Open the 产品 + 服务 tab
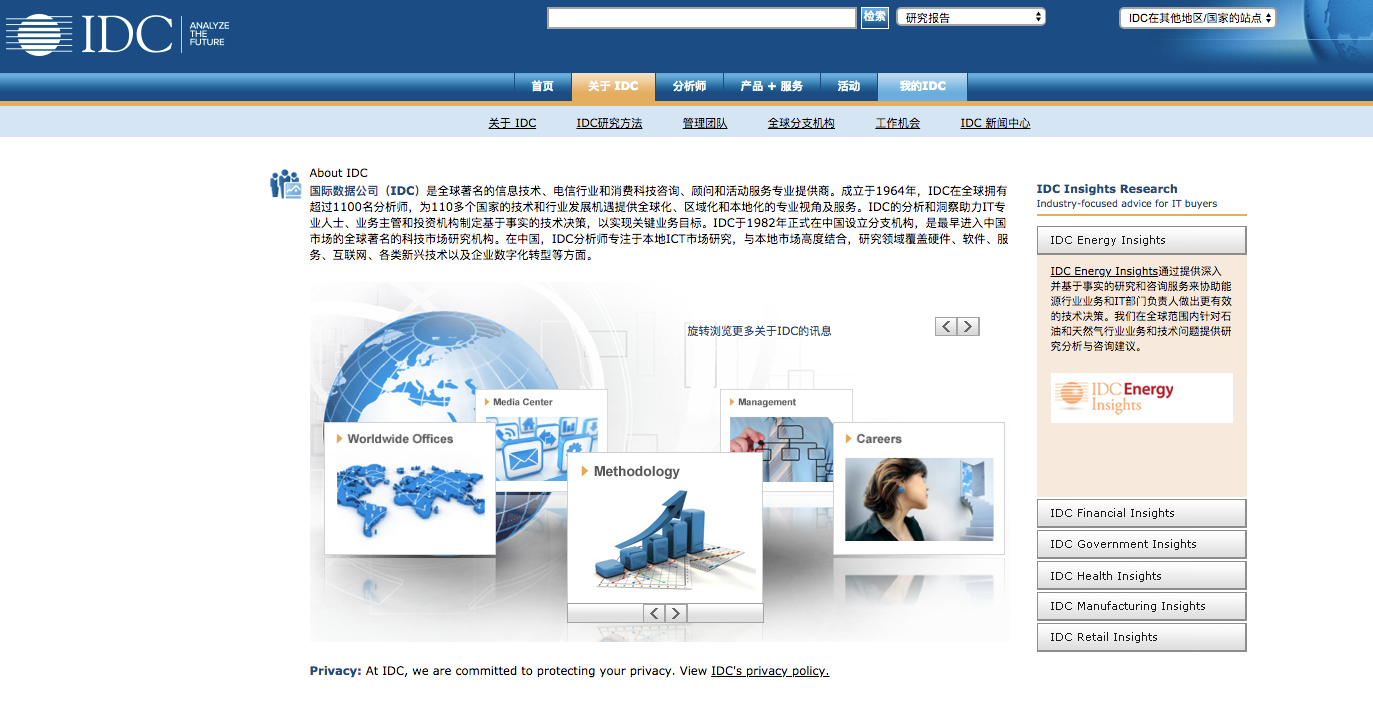 771,87
